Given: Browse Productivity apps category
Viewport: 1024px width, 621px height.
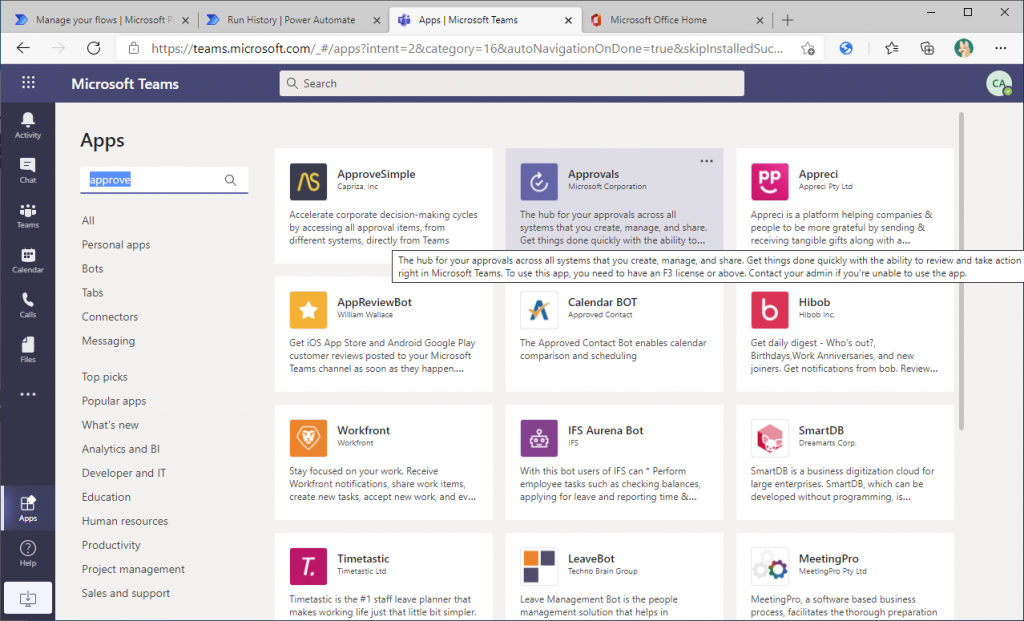Looking at the screenshot, I should (111, 545).
